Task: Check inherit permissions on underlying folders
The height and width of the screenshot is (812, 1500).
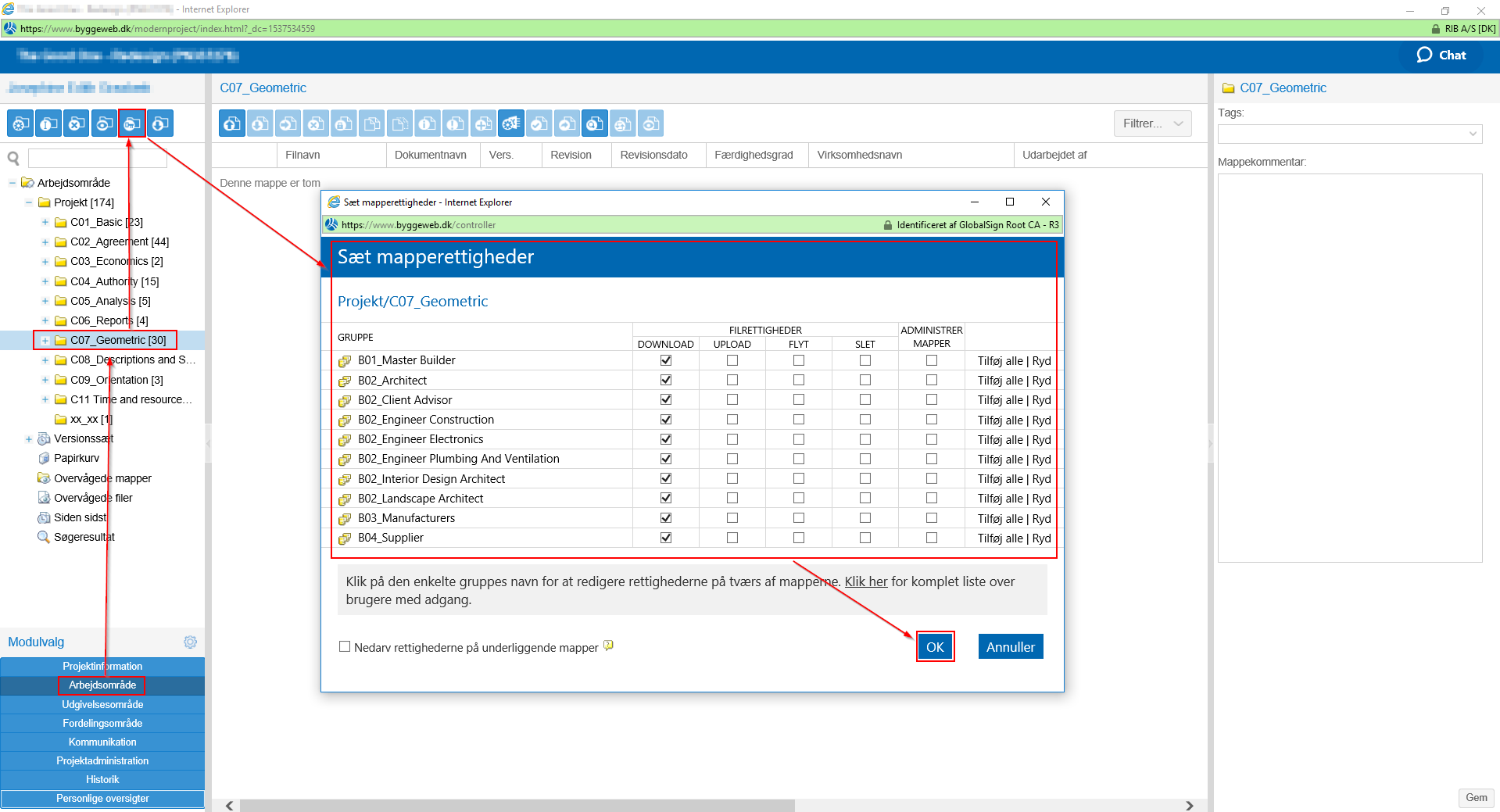Action: click(x=345, y=646)
